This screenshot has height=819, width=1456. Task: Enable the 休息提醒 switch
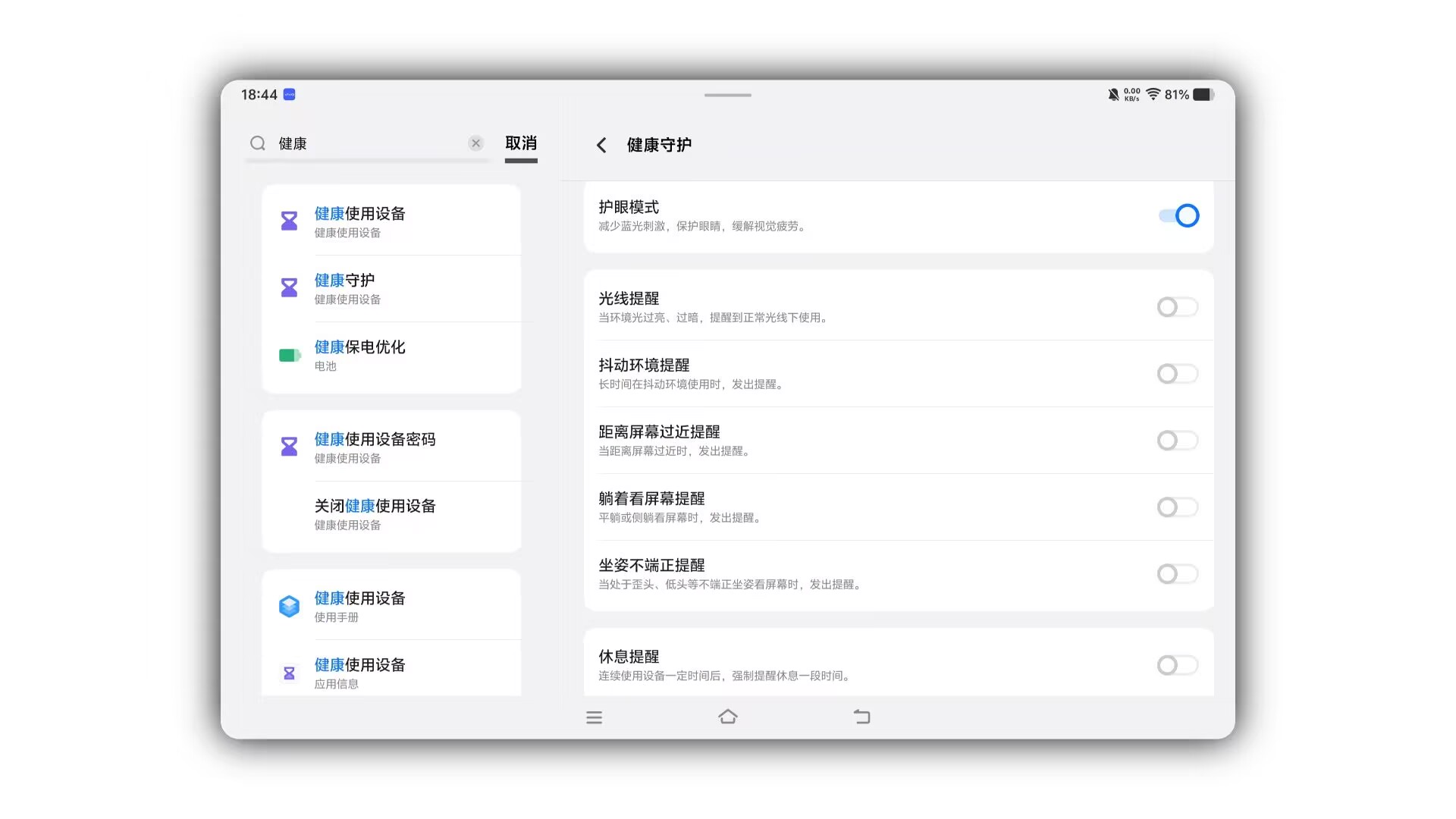(x=1177, y=665)
